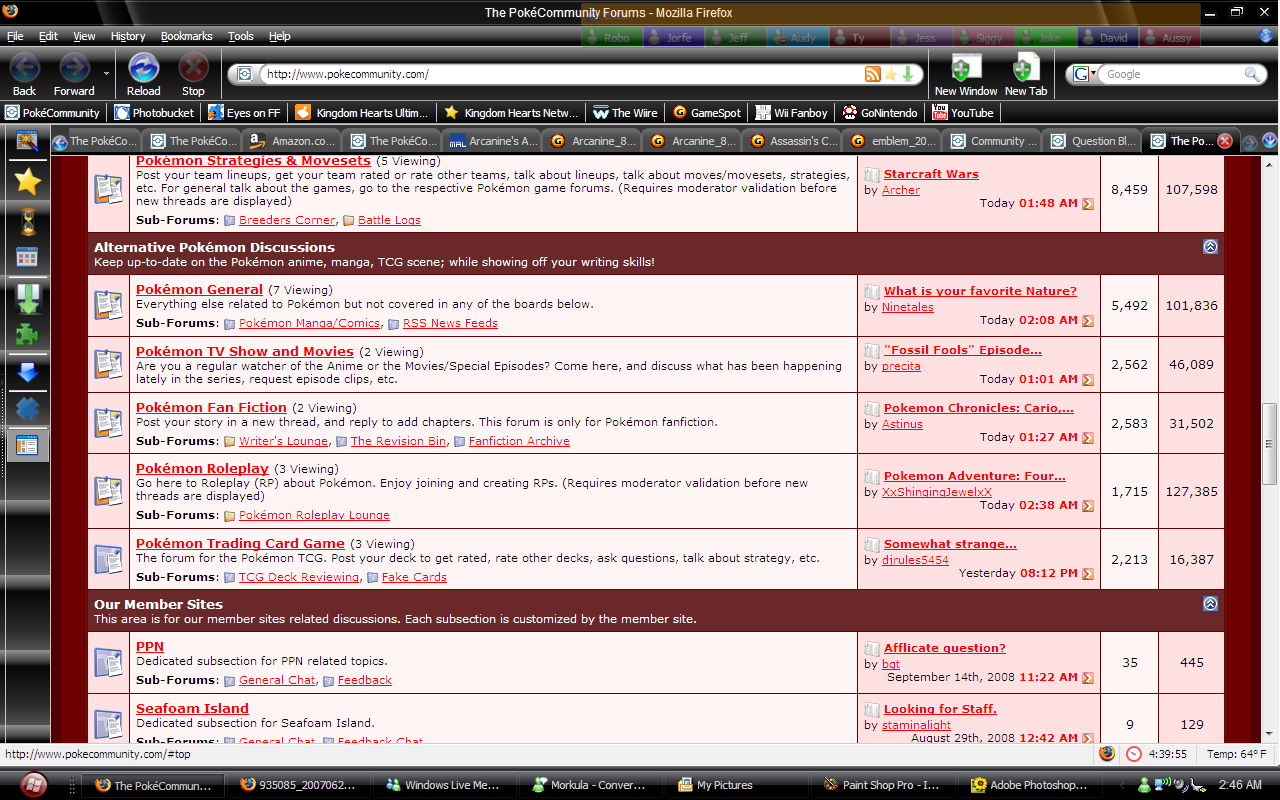Open the Battle Logs sub-forum link
Screen dimensions: 1280x800
[x=389, y=220]
